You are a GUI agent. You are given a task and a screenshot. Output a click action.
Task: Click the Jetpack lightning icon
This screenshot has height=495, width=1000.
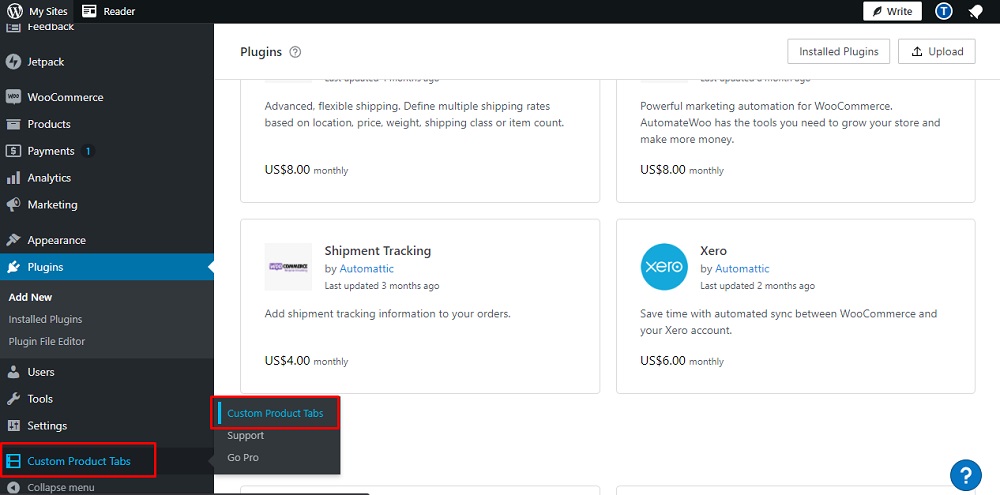13,62
